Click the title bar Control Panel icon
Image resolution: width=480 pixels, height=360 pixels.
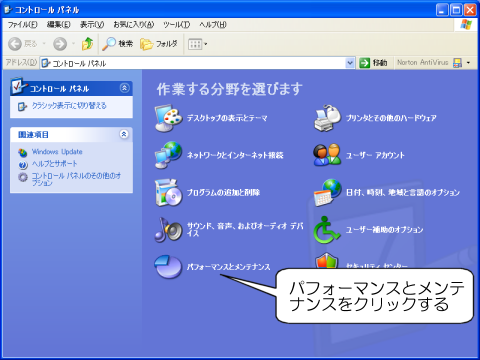click(8, 10)
